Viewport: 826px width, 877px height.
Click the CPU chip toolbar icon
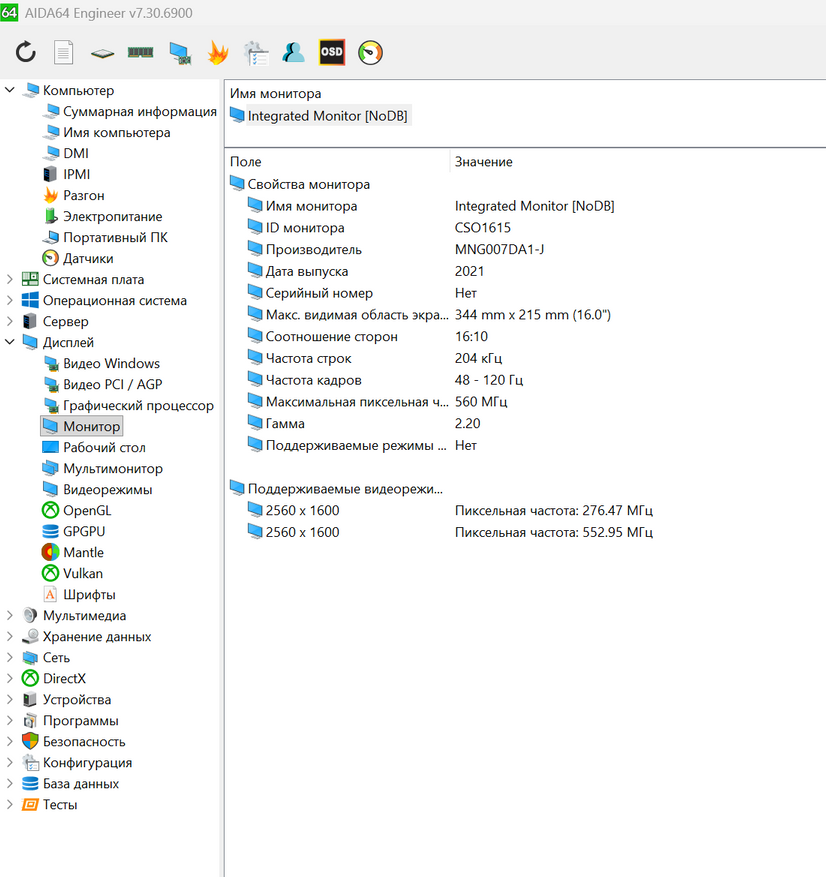[102, 53]
